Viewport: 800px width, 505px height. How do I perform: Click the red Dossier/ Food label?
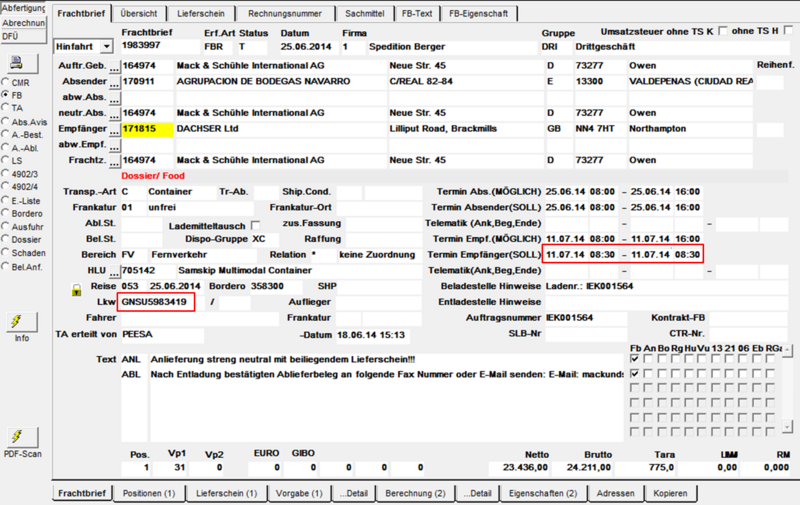[153, 176]
